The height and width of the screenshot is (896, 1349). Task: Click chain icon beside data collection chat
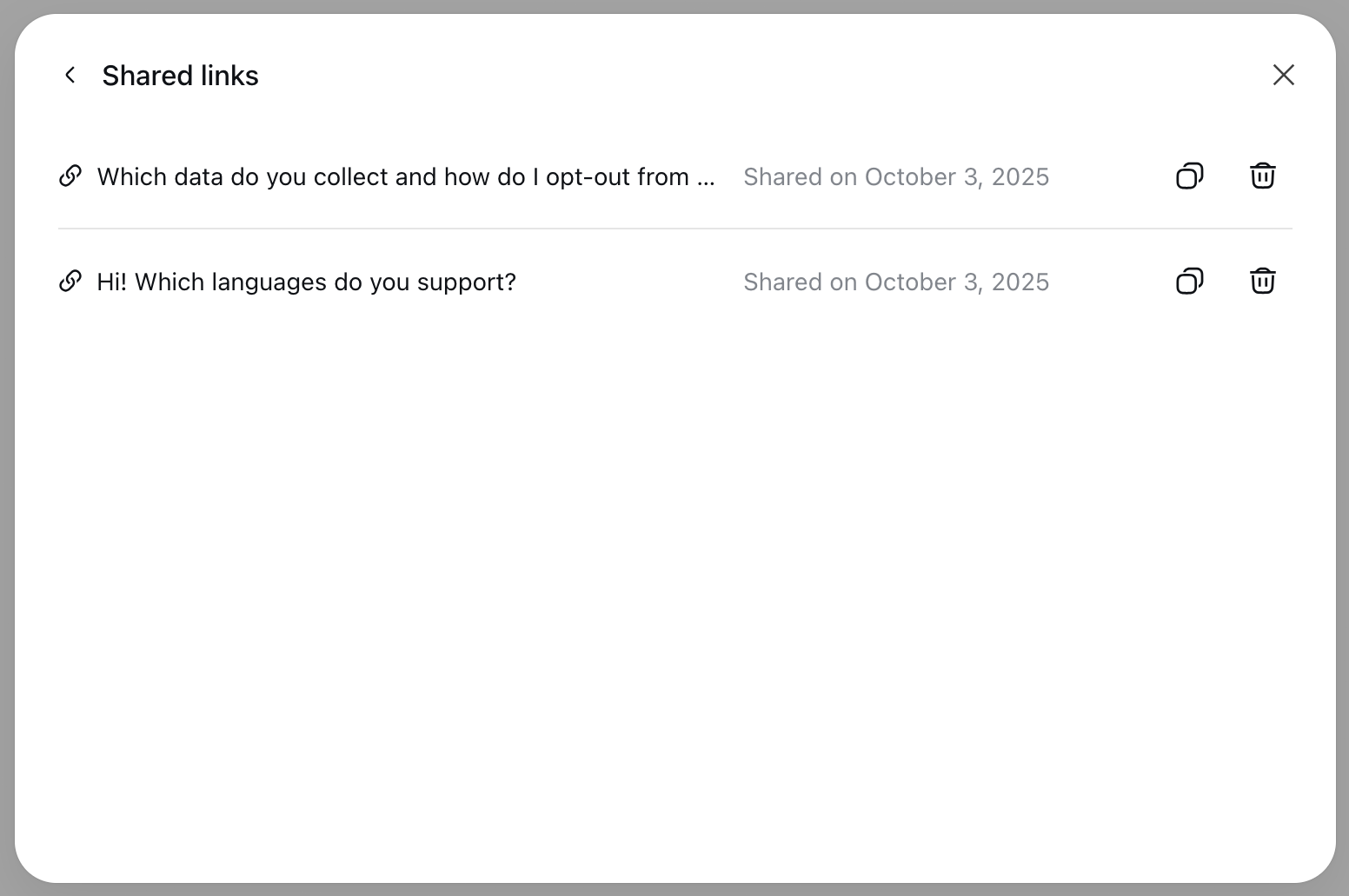tap(70, 176)
